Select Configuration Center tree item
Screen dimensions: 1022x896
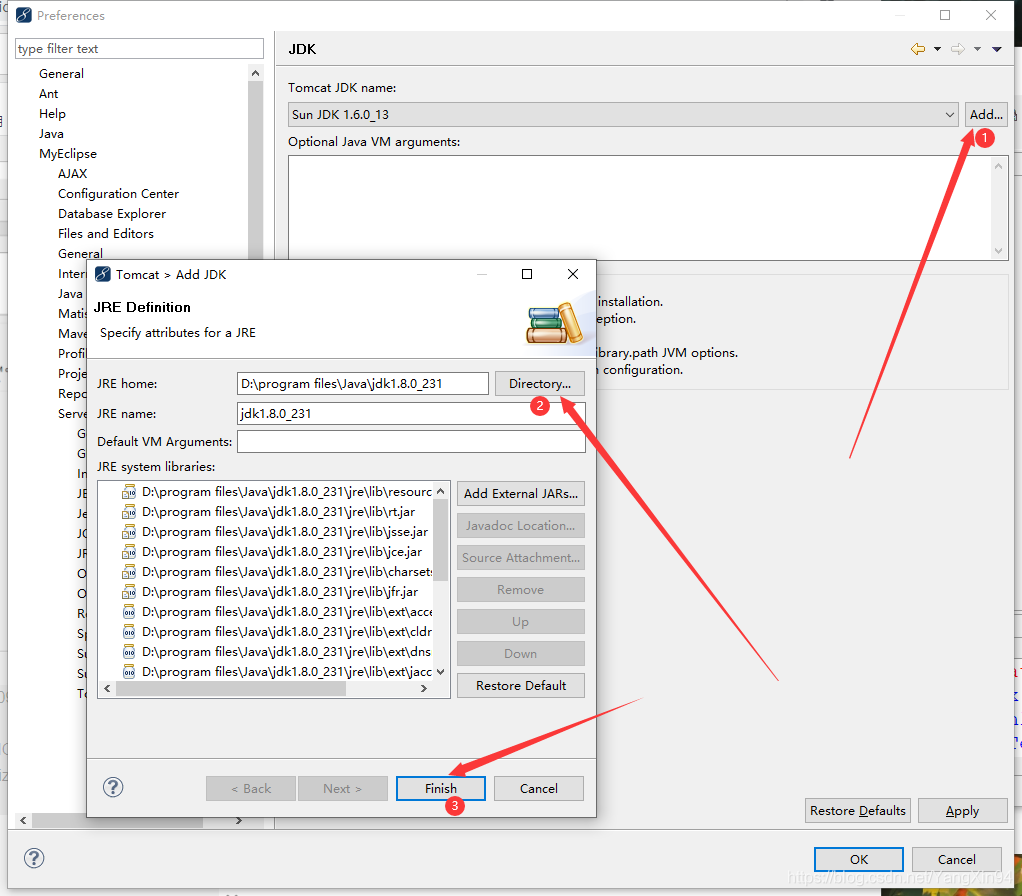point(118,194)
